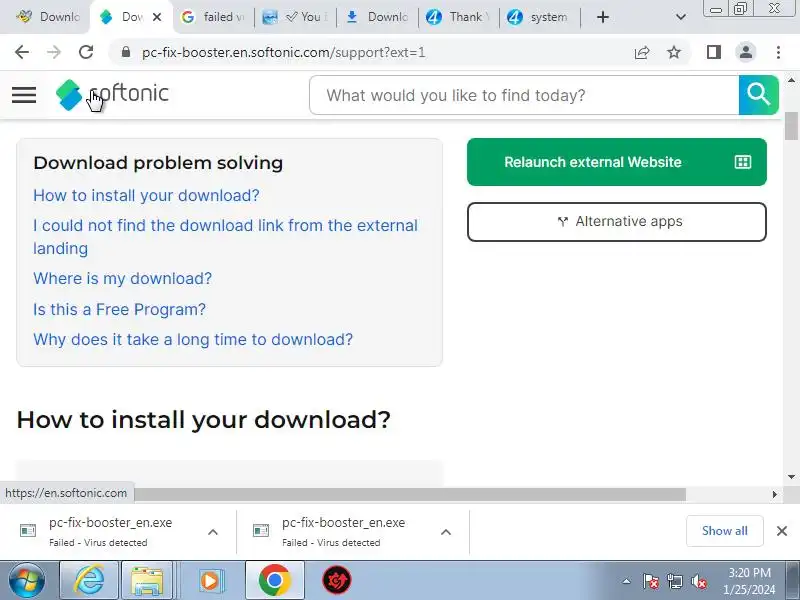Click the muted volume tray icon

point(698,581)
